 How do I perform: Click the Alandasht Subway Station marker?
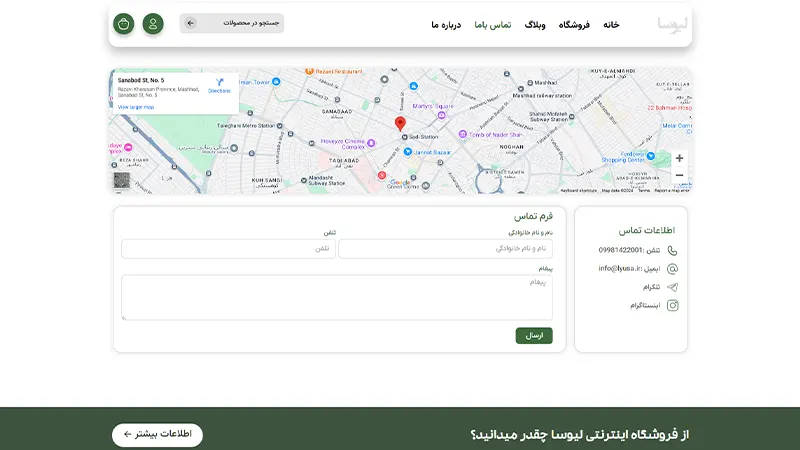(x=304, y=180)
